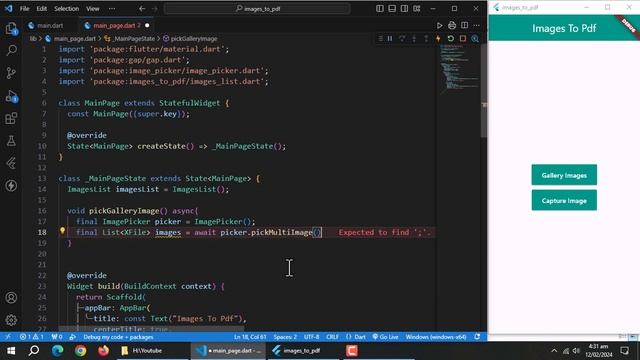
Task: Stop debugging with the red square
Action: [463, 38]
